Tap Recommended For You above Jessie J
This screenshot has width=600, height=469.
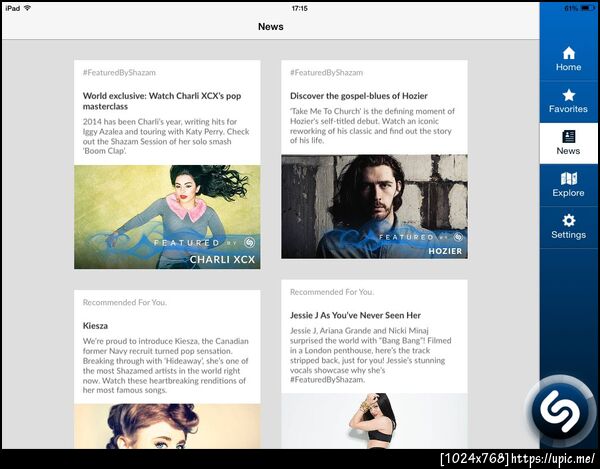click(332, 292)
